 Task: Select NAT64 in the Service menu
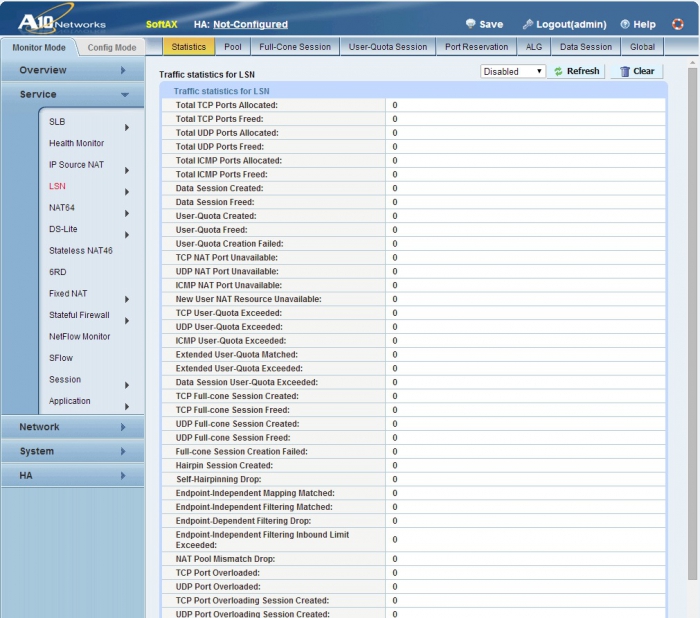coord(62,208)
